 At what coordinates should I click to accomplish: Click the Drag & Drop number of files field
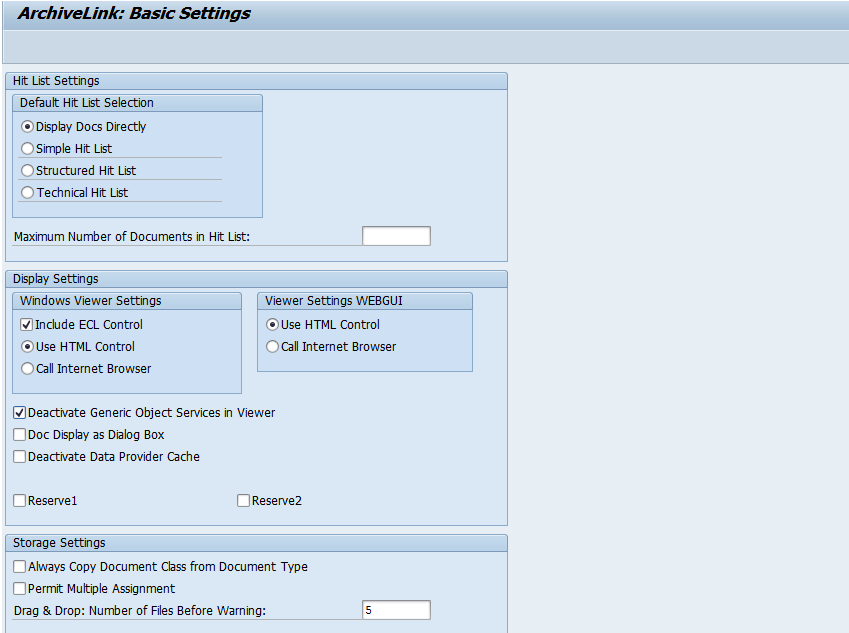click(x=396, y=610)
